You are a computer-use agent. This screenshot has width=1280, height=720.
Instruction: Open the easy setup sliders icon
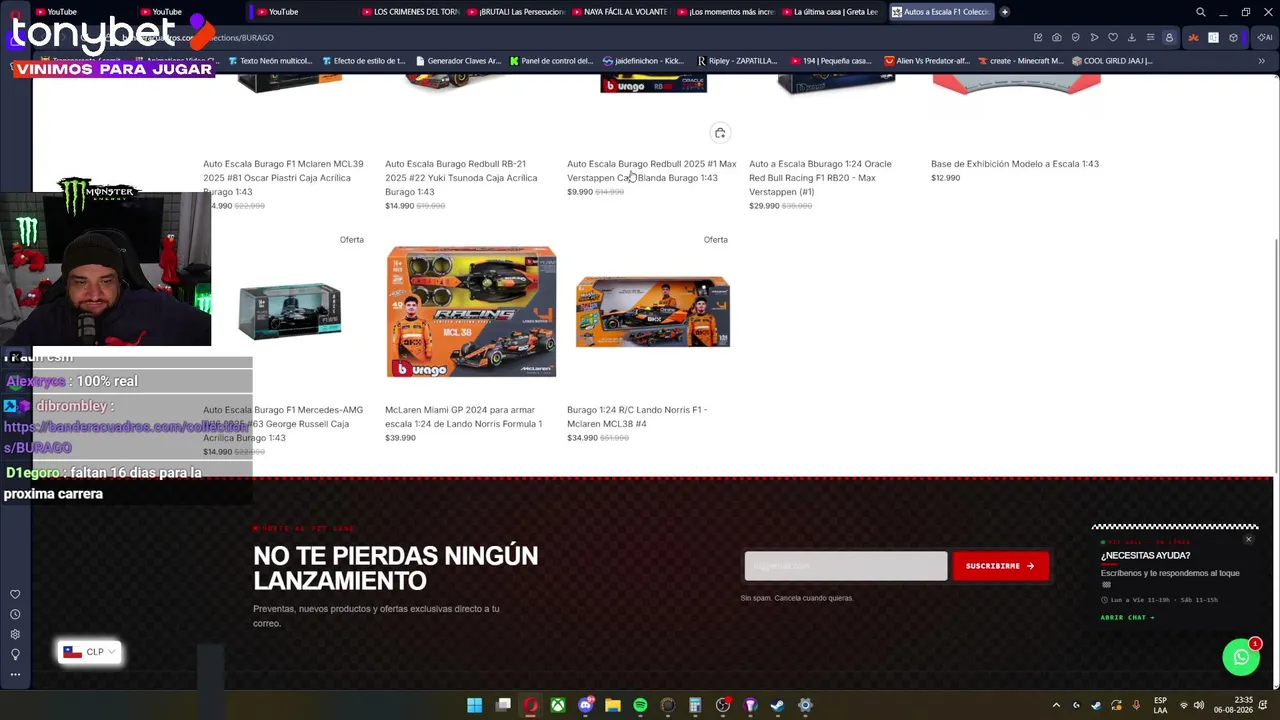pos(1150,38)
